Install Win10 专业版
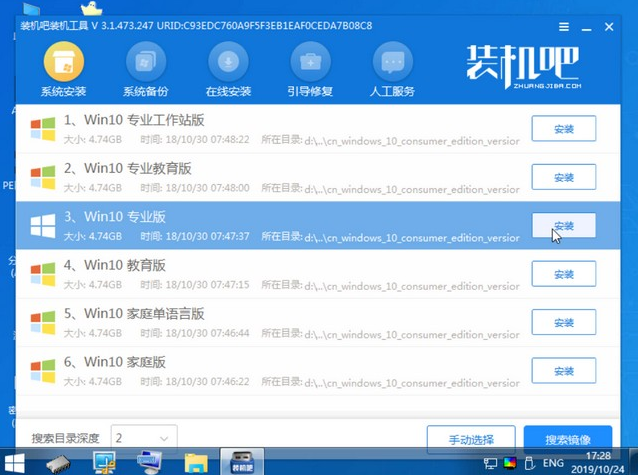 point(564,226)
